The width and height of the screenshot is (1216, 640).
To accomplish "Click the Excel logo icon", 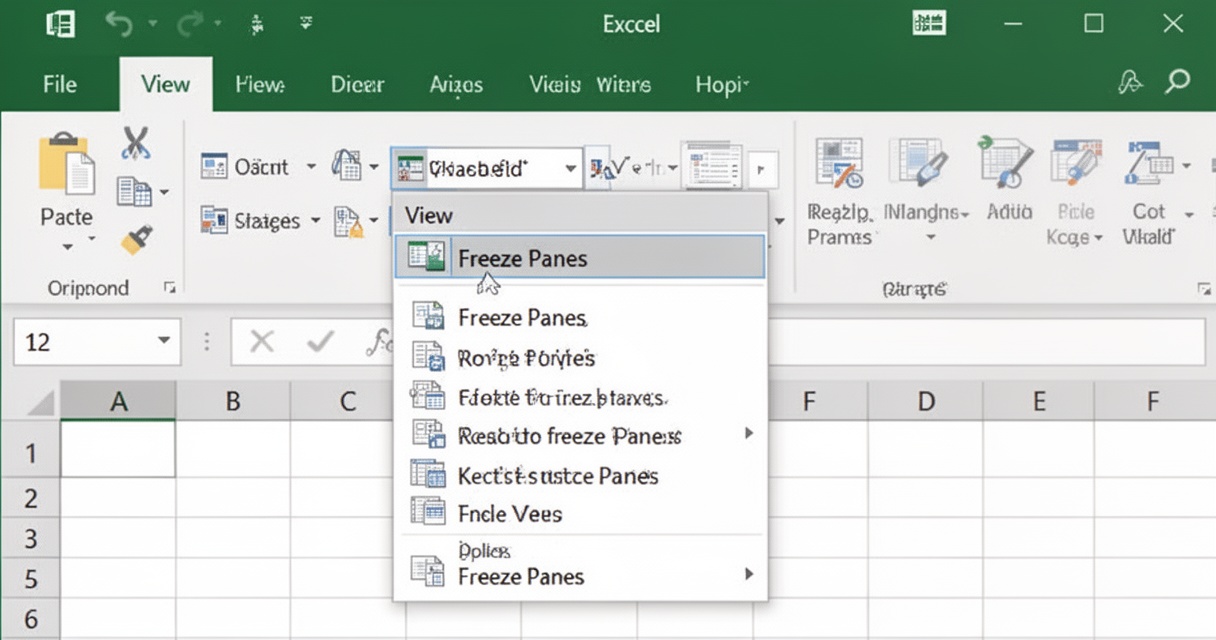I will (x=60, y=24).
